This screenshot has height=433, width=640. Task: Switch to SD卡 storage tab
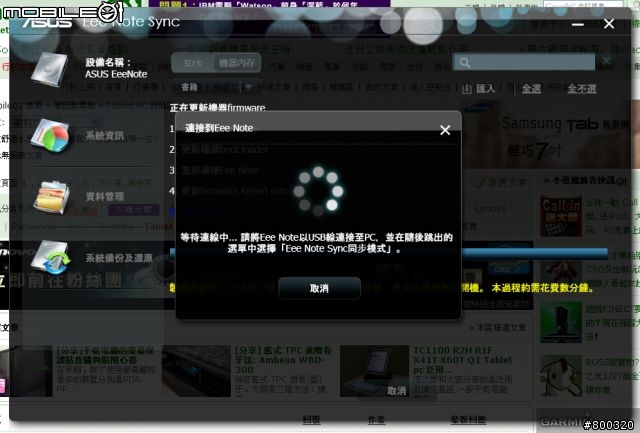coord(193,63)
